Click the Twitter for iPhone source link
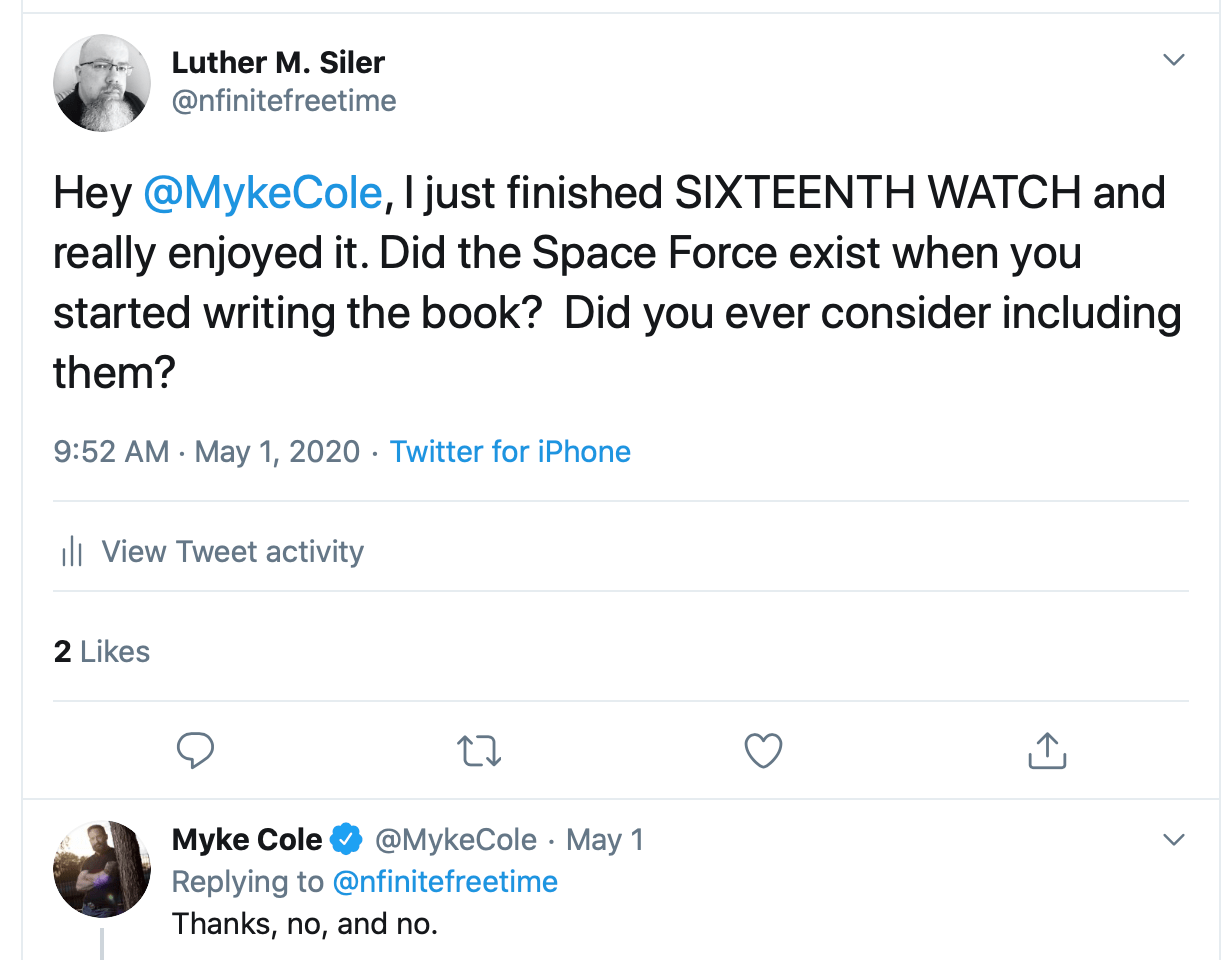The image size is (1230, 960). tap(510, 452)
